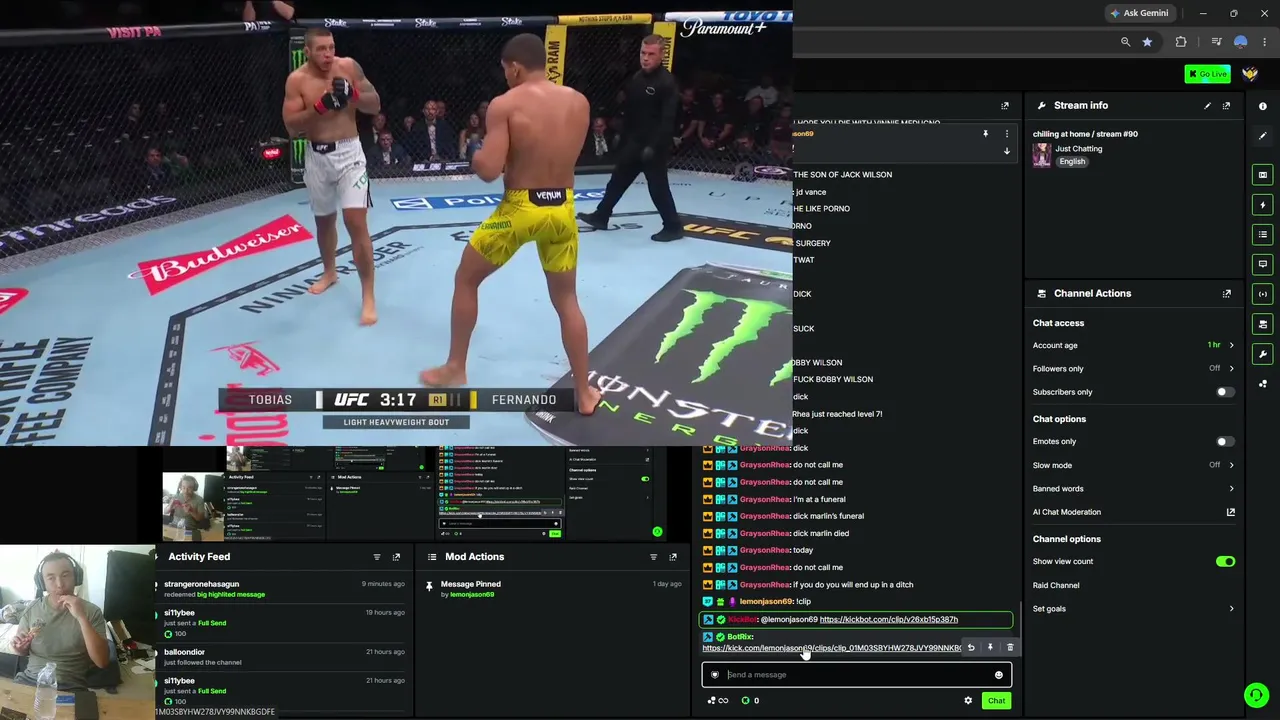
Task: Click the info icon in the right sidebar
Action: click(x=1263, y=106)
